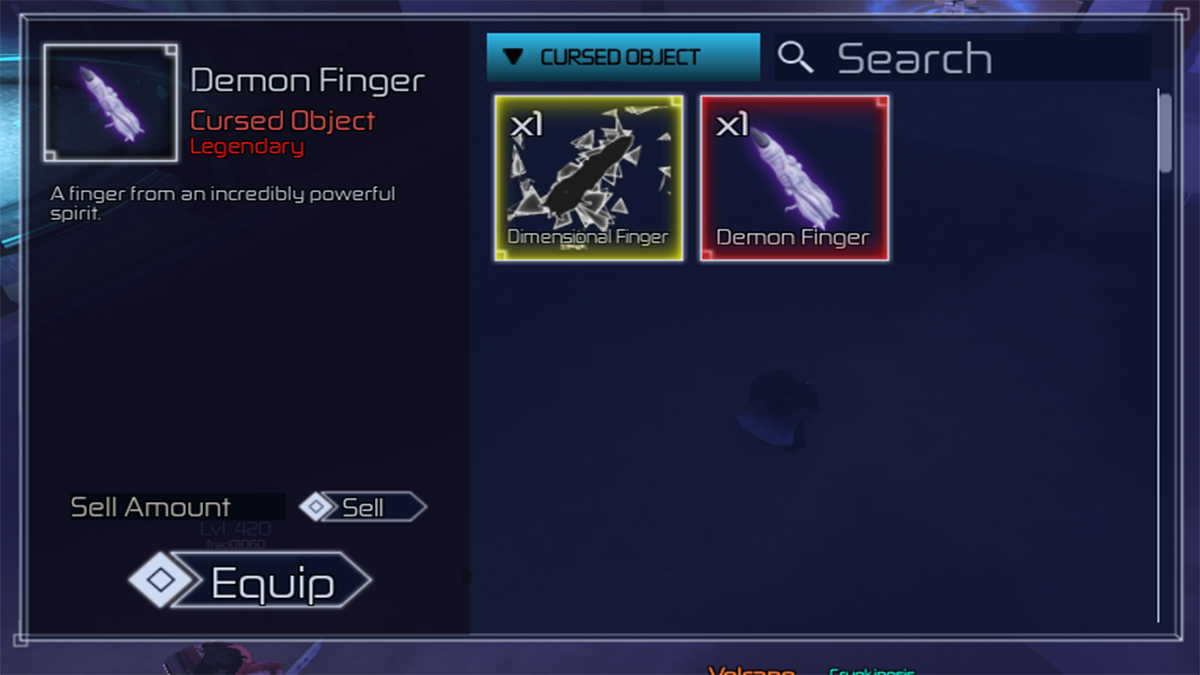Click the Demon Finger title text
This screenshot has height=675, width=1200.
pyautogui.click(x=307, y=81)
